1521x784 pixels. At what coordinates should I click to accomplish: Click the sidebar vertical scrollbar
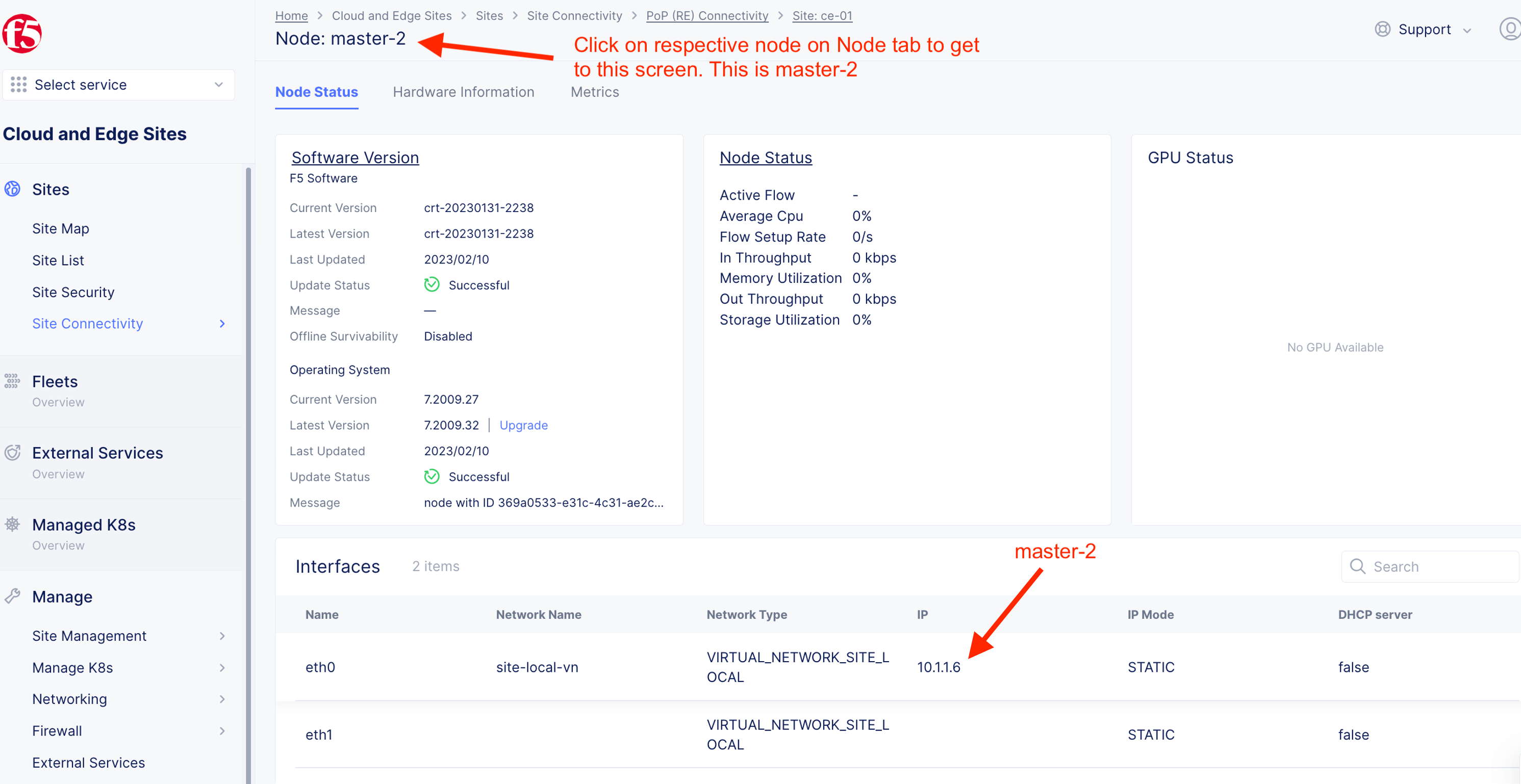(x=248, y=472)
